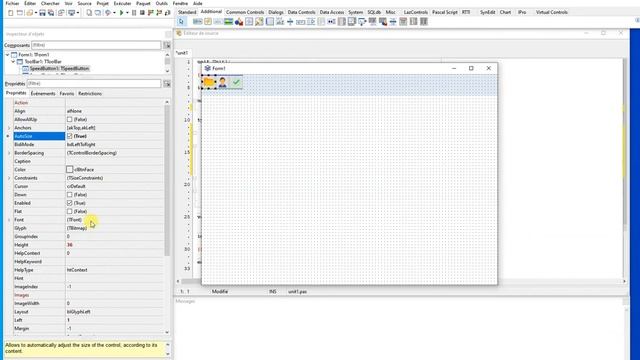This screenshot has width=640, height=360.
Task: Expand the Constraints property
Action: 9,178
